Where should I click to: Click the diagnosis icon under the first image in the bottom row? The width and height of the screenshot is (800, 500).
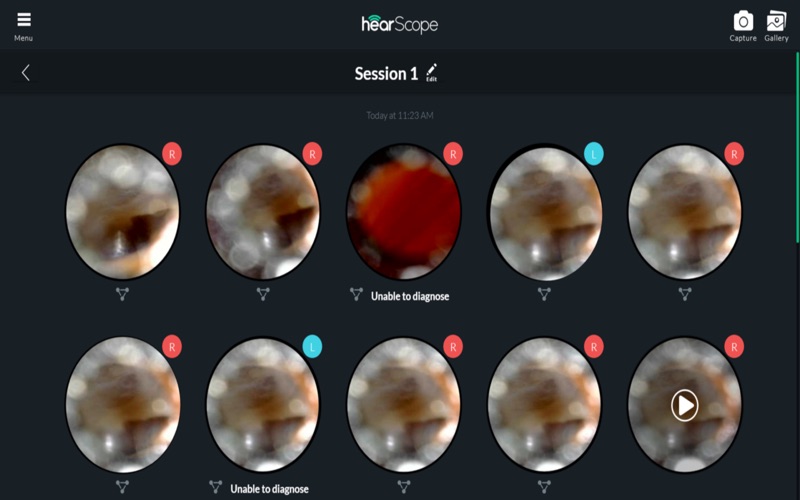[x=122, y=487]
